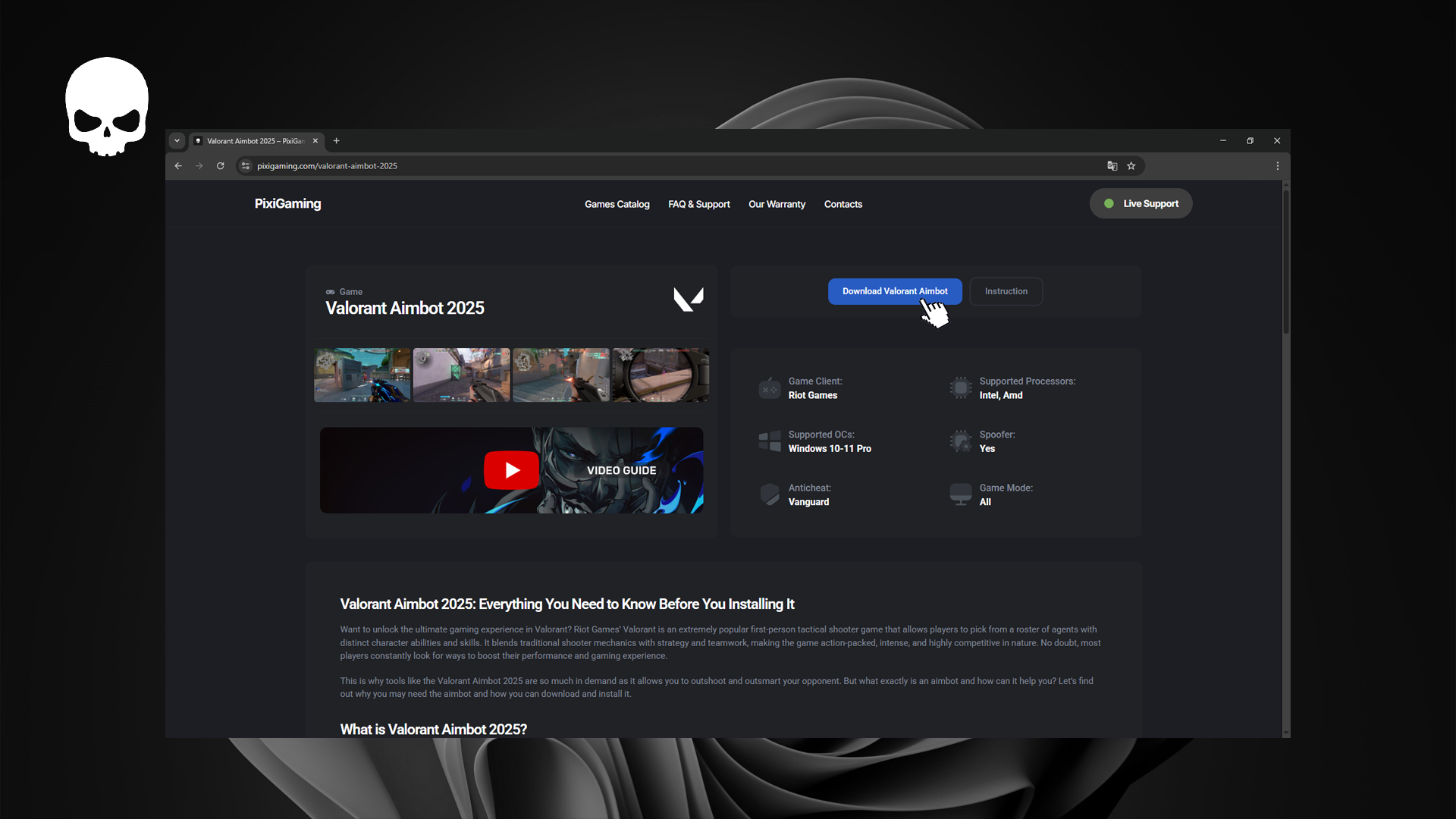Play the video guide

tap(512, 470)
